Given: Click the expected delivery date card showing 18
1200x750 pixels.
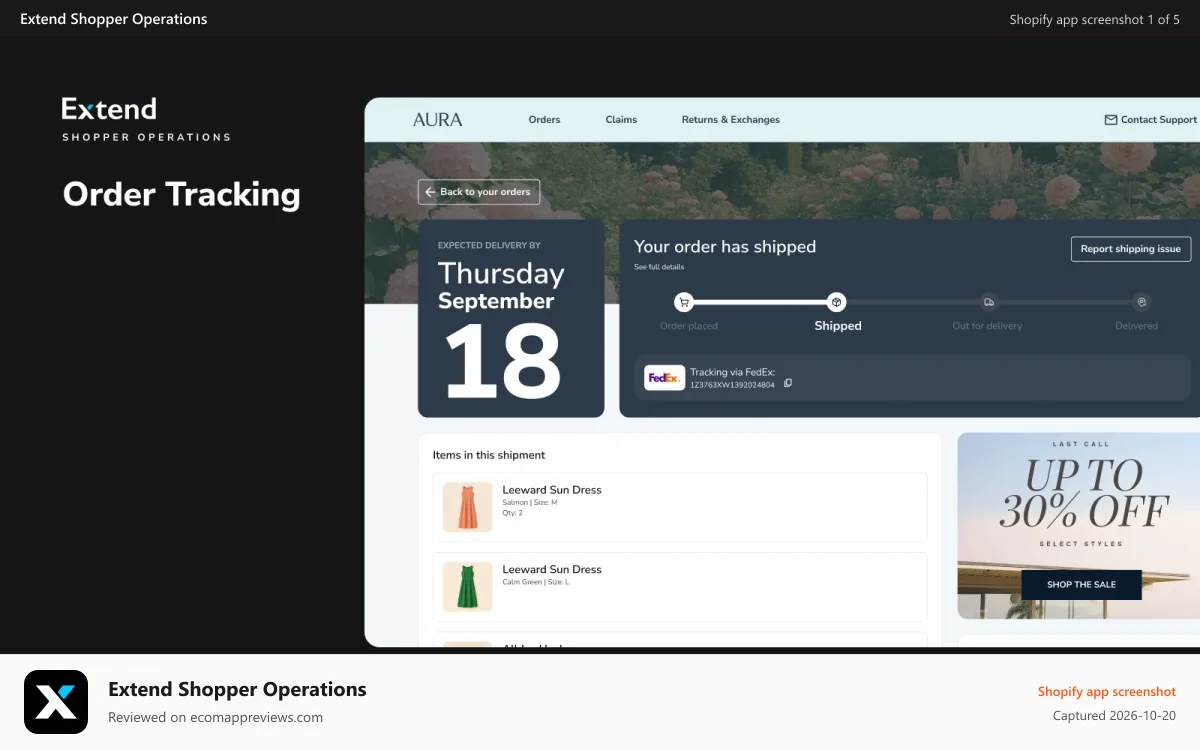Looking at the screenshot, I should click(x=511, y=318).
